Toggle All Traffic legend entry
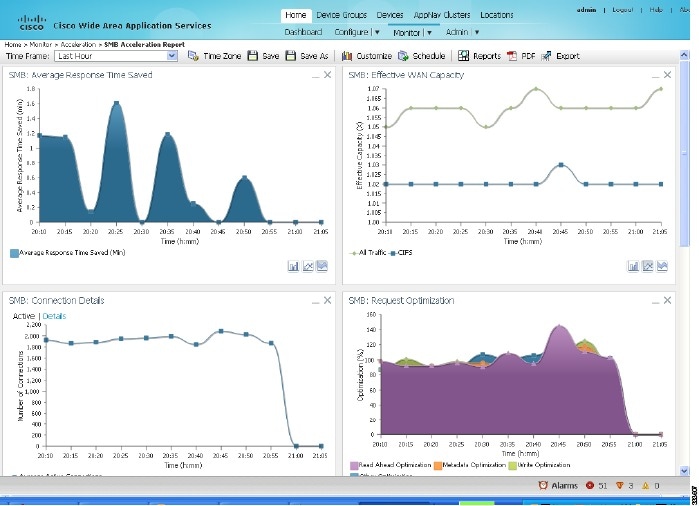 368,253
